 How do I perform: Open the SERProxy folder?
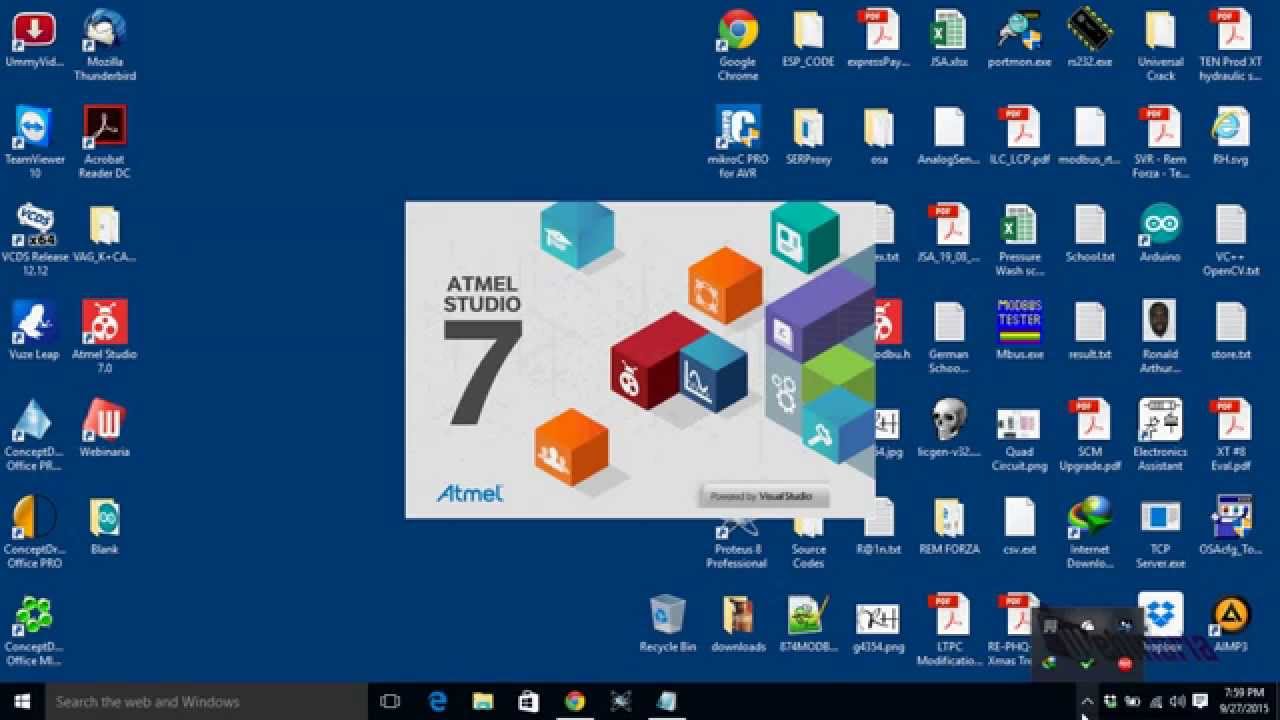(x=808, y=136)
